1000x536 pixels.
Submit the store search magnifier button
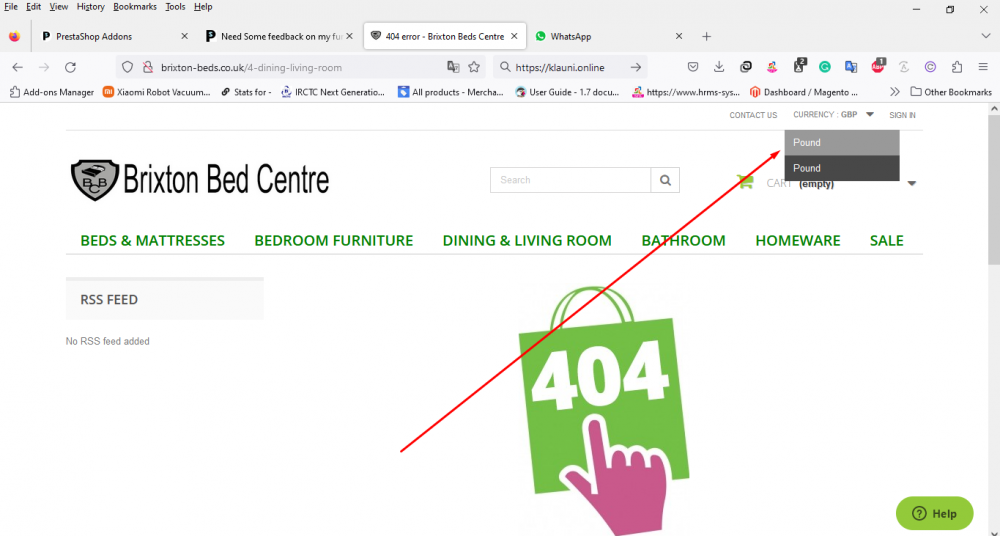click(665, 180)
